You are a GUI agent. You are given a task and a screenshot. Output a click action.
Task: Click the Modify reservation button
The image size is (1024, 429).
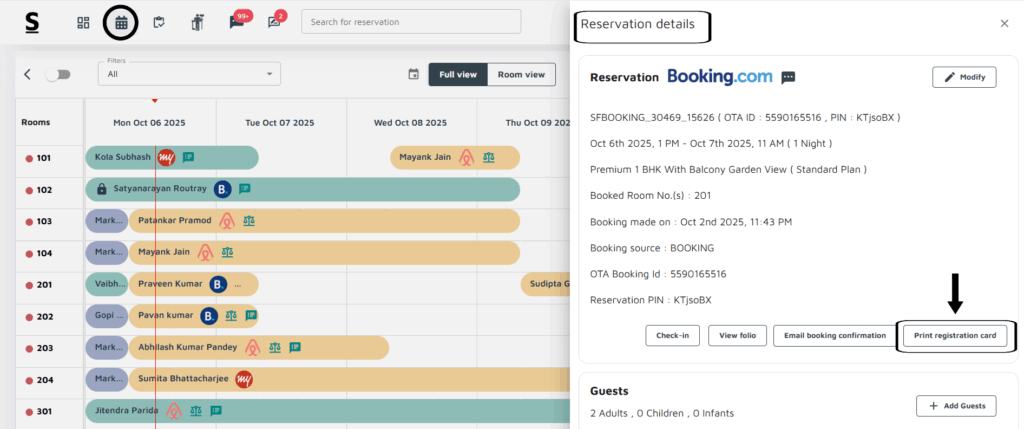coord(964,77)
